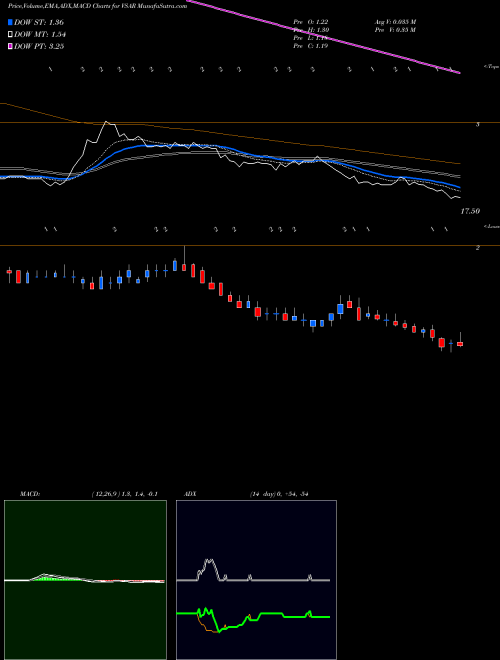Click the 'Pre O: 1.22' value
This screenshot has width=500, height=660.
pyautogui.click(x=311, y=22)
